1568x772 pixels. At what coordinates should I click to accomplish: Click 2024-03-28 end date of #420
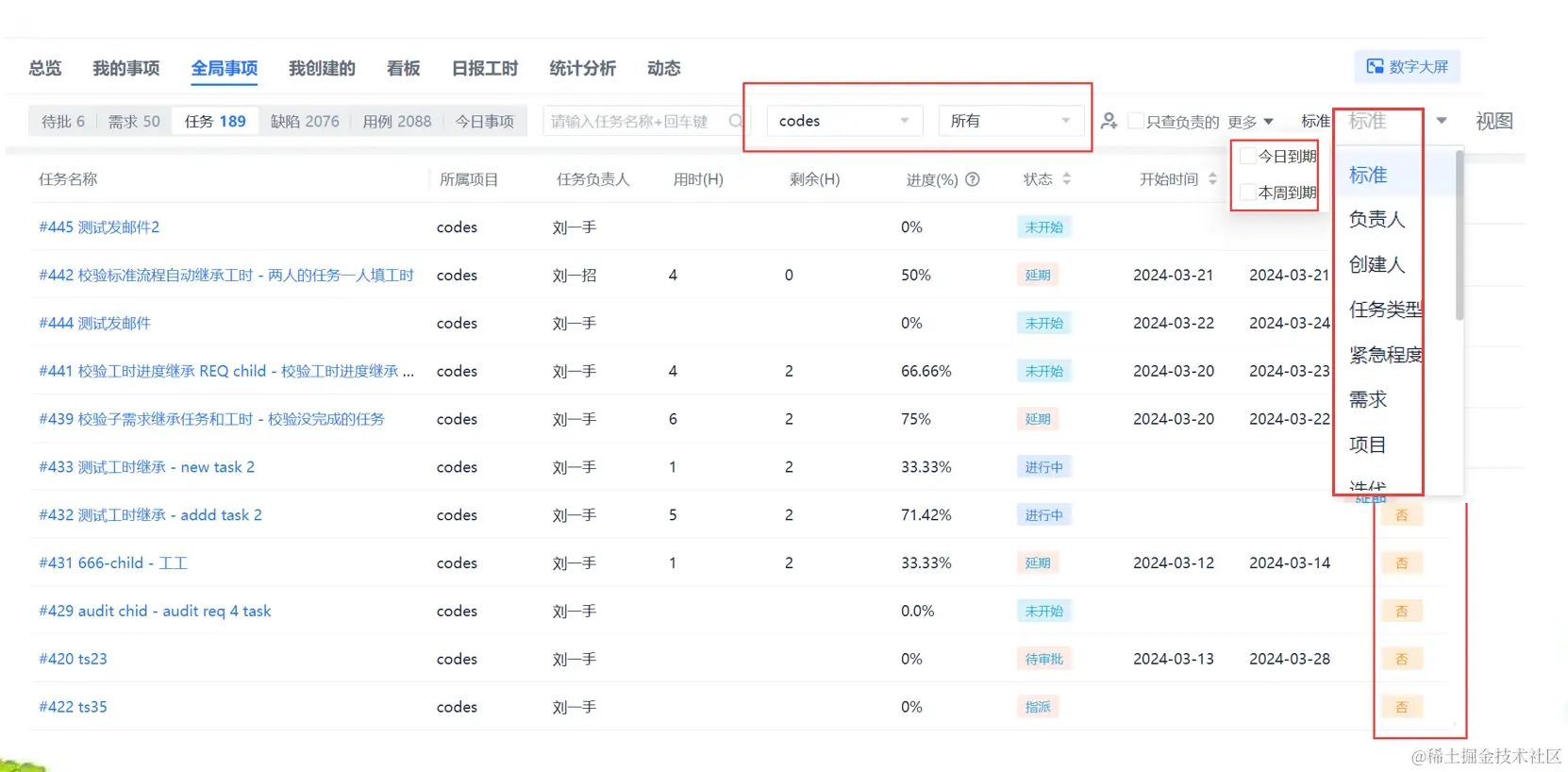coord(1290,659)
